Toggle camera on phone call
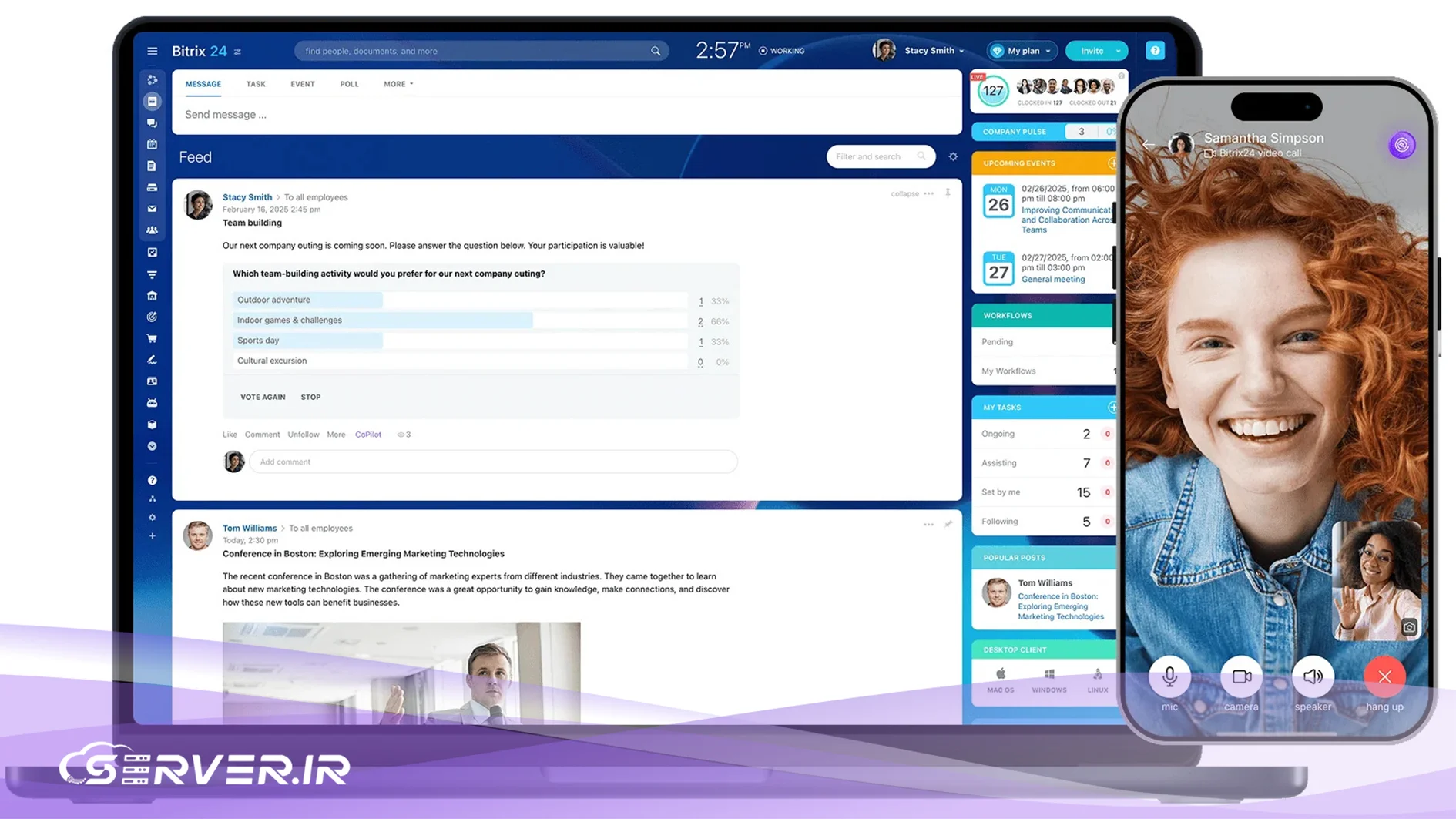1456x819 pixels. point(1240,676)
